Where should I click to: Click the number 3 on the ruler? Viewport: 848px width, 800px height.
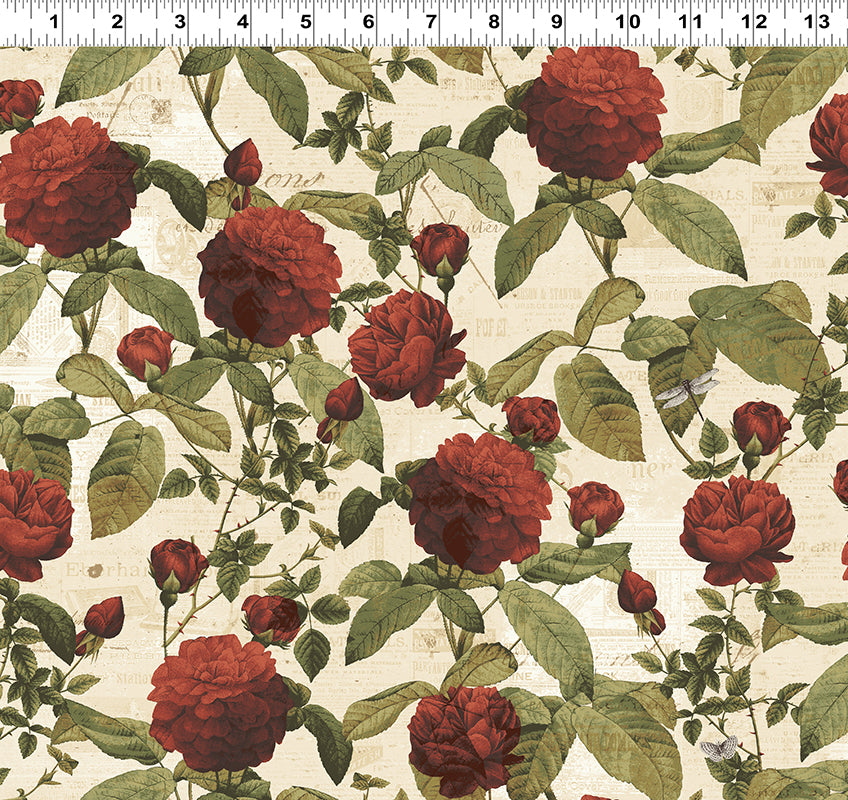click(x=179, y=21)
